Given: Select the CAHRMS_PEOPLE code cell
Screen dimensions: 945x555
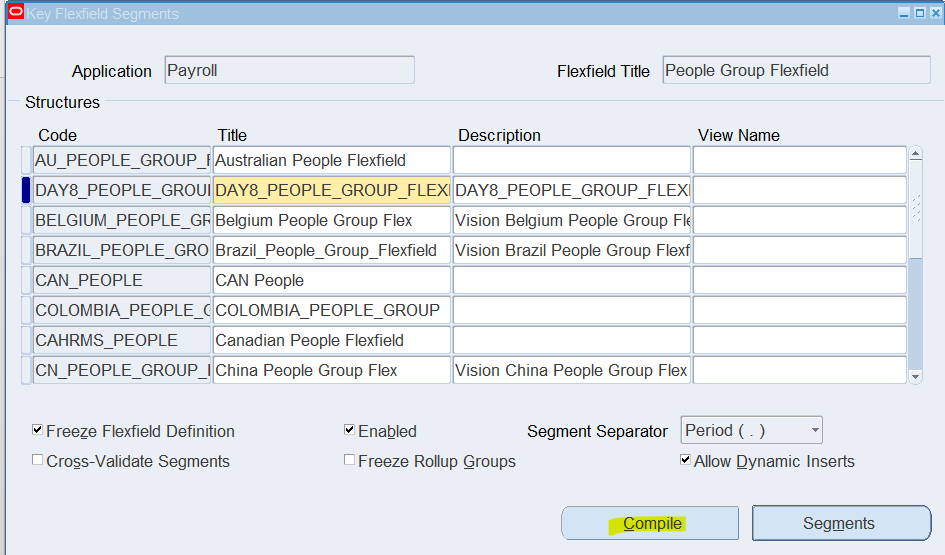Looking at the screenshot, I should [x=122, y=340].
